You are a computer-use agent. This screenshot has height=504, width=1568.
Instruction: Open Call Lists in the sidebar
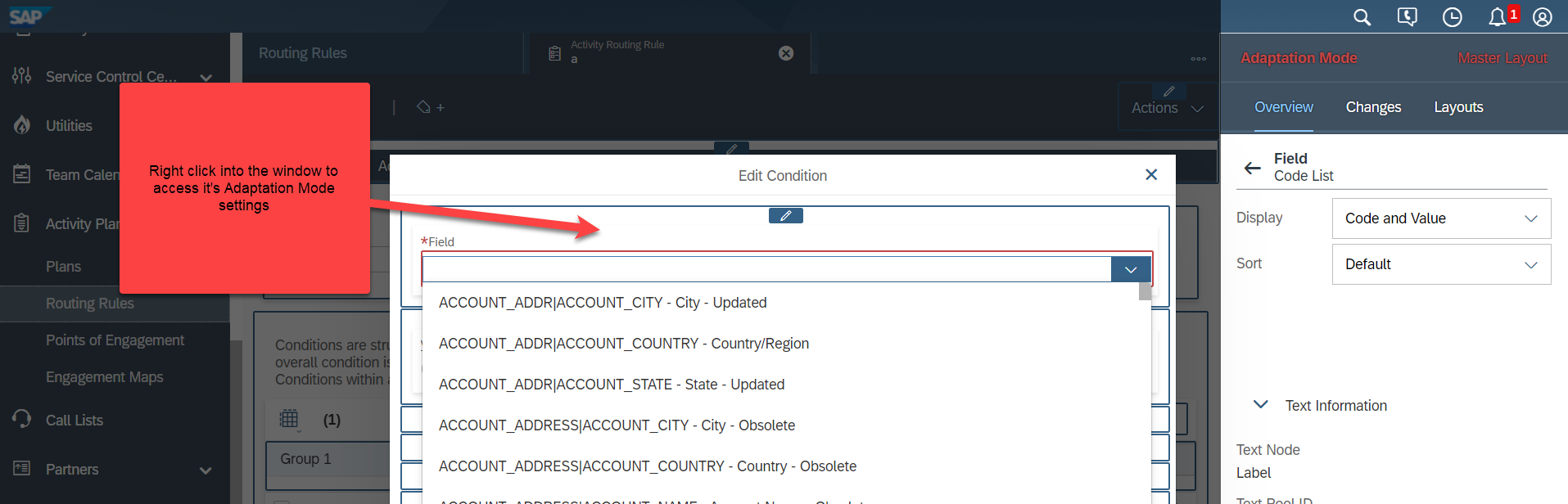click(75, 421)
